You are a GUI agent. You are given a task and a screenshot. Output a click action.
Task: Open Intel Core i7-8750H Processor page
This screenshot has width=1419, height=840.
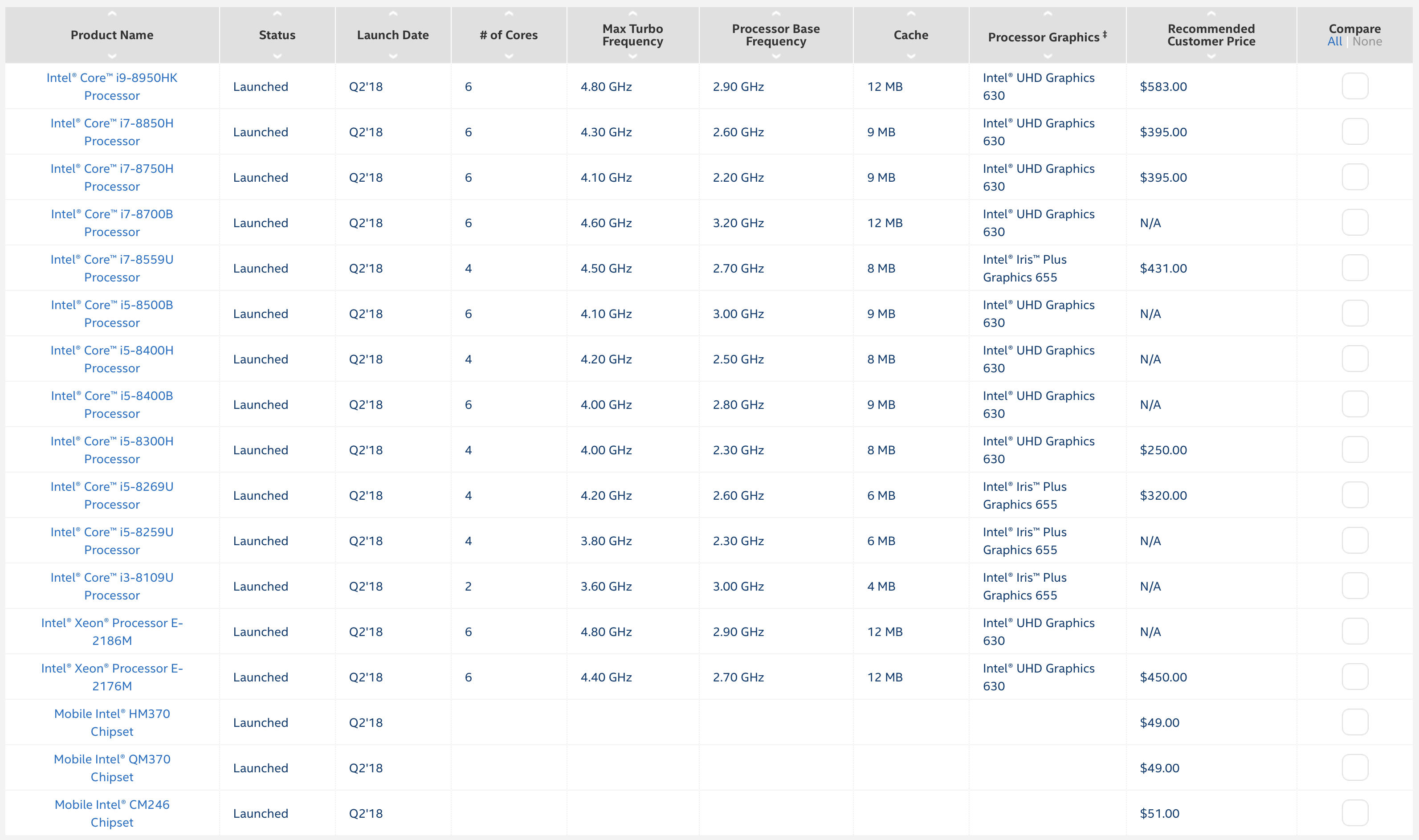[112, 177]
